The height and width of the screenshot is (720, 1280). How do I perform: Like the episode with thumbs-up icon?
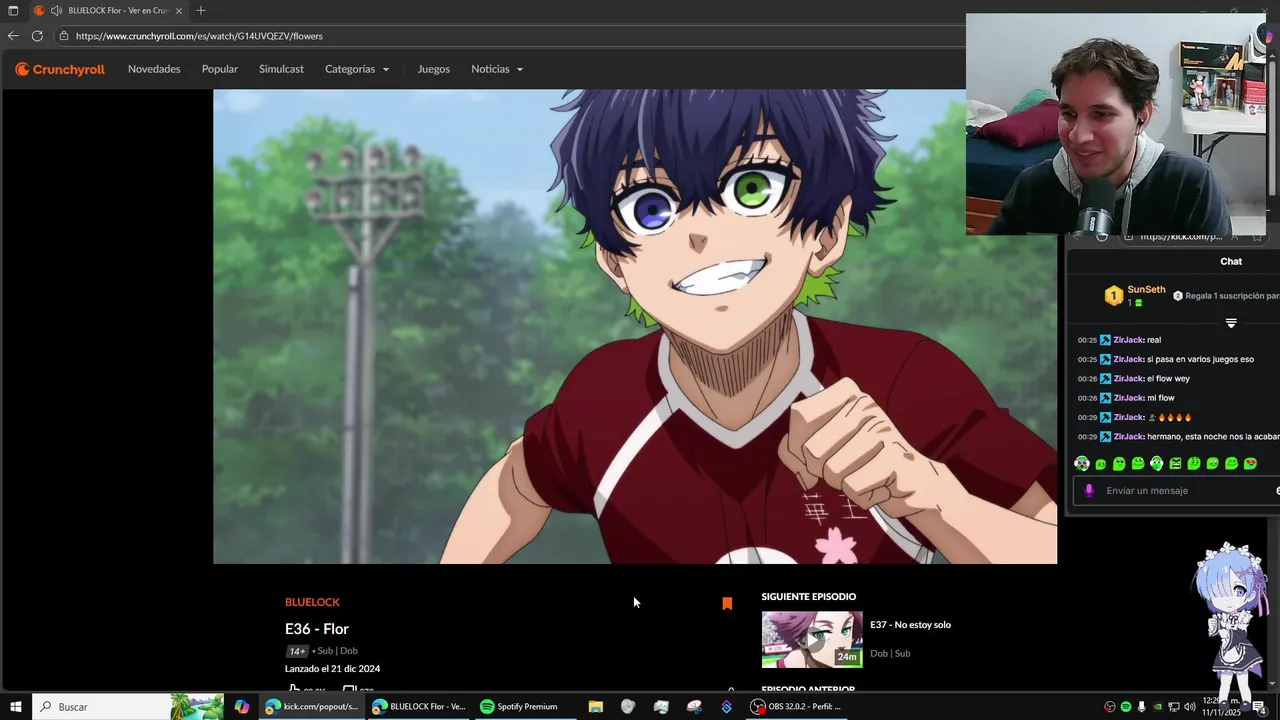point(294,690)
